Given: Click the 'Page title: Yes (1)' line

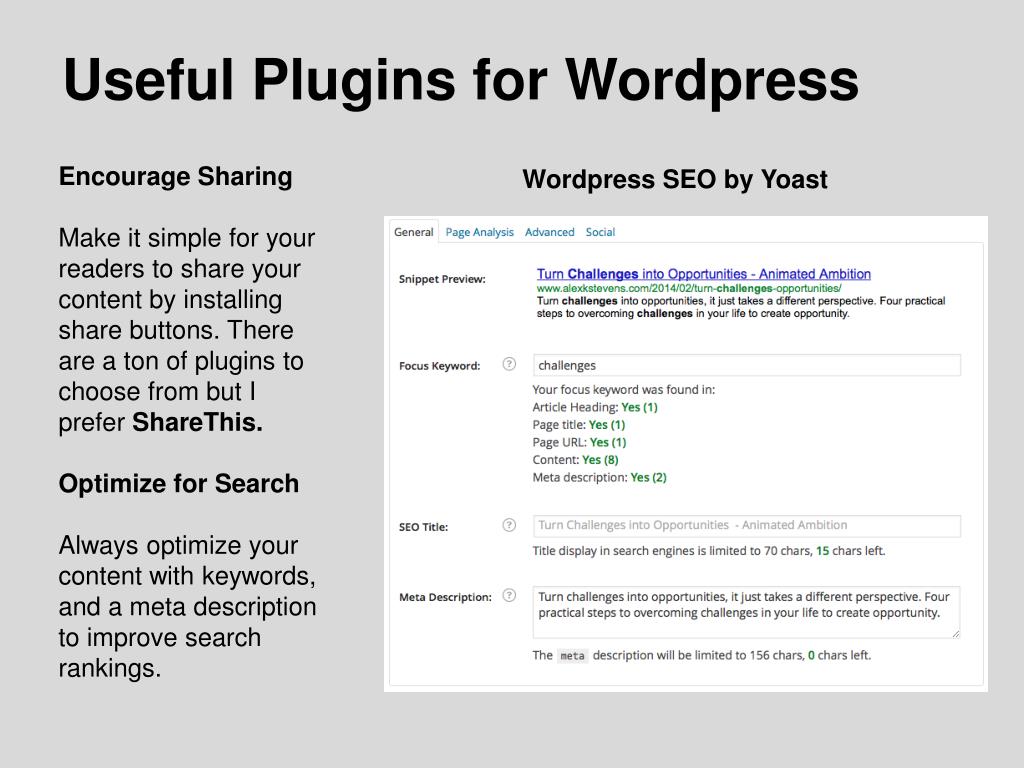Looking at the screenshot, I should pyautogui.click(x=579, y=424).
